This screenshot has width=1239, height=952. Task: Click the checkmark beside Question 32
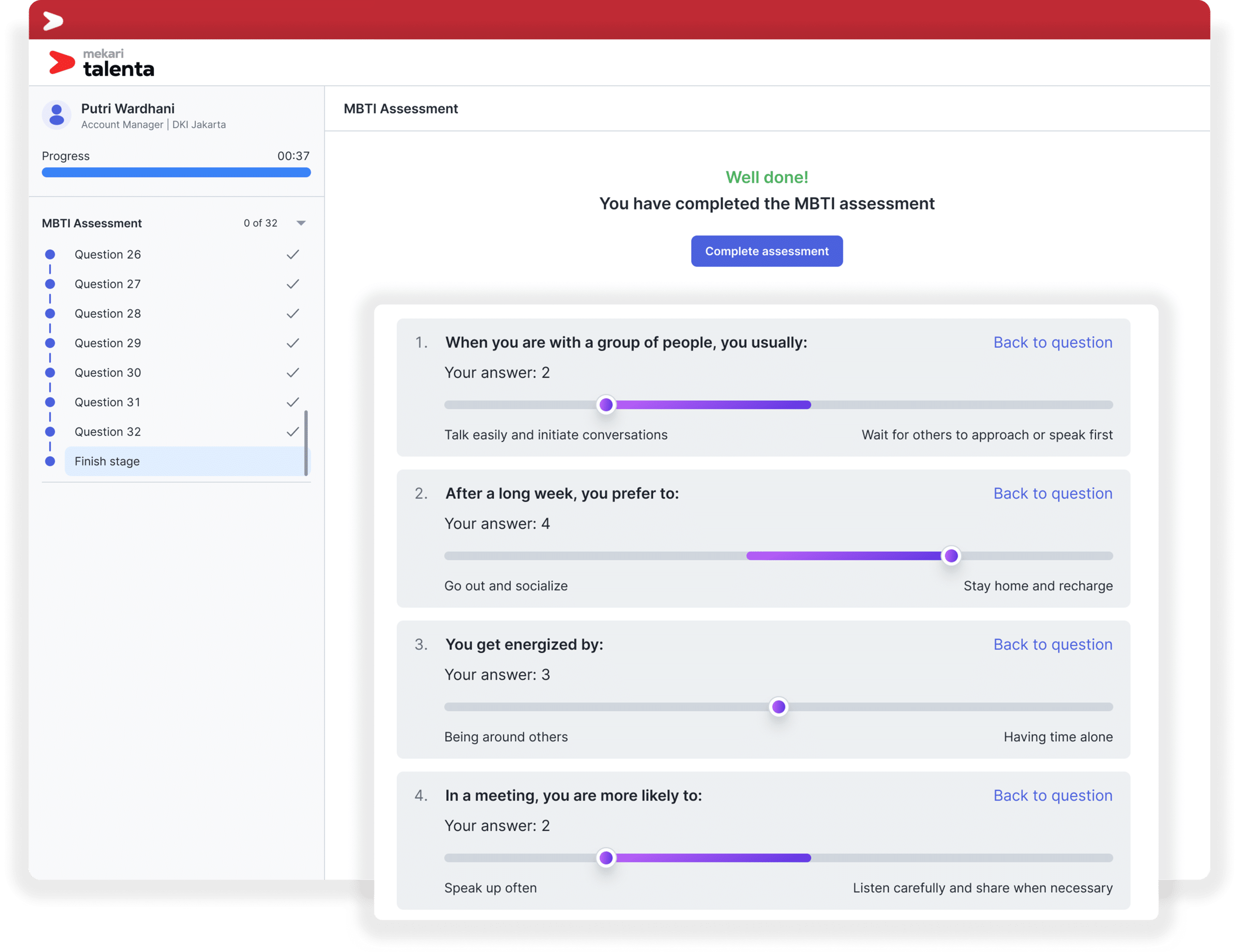pos(292,432)
